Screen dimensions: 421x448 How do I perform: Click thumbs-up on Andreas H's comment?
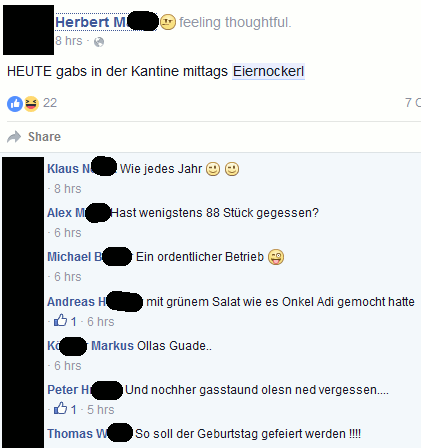60,320
